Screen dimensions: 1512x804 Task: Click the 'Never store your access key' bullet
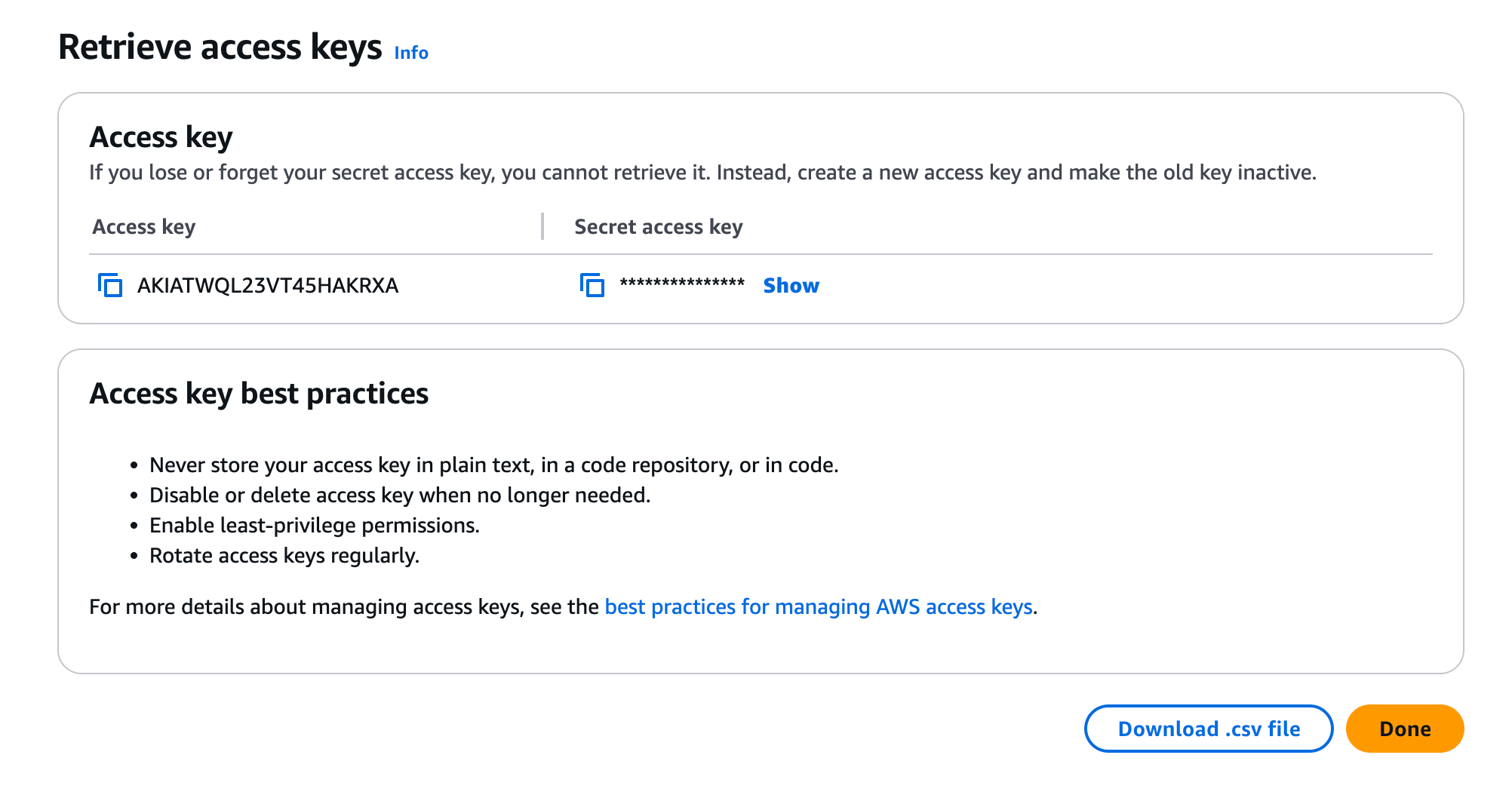point(493,465)
